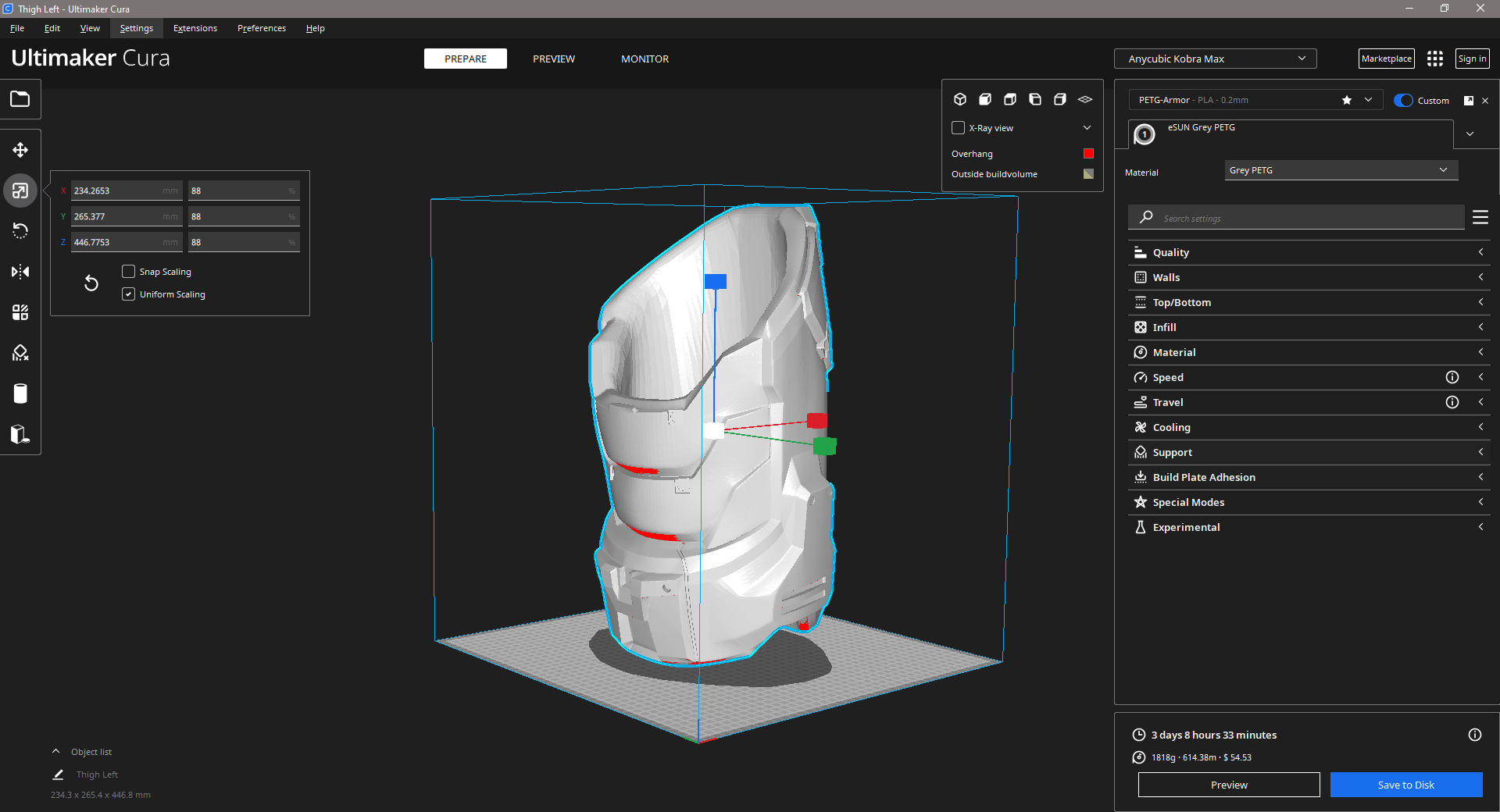Expand the Infill settings category
The image size is (1500, 812).
click(x=1309, y=327)
